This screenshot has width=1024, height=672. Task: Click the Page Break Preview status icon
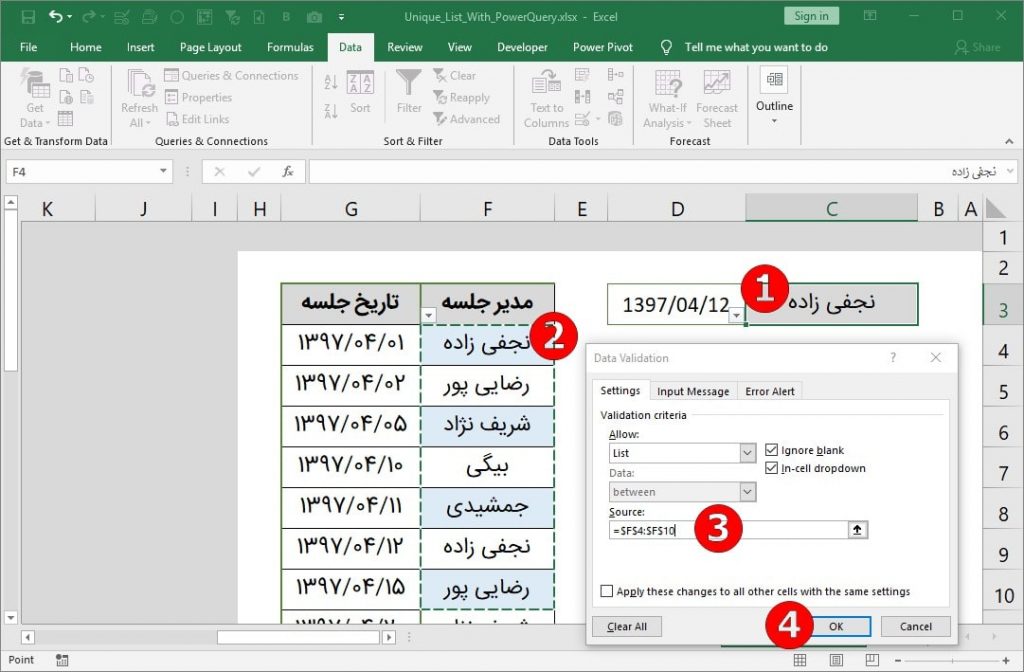tap(872, 660)
